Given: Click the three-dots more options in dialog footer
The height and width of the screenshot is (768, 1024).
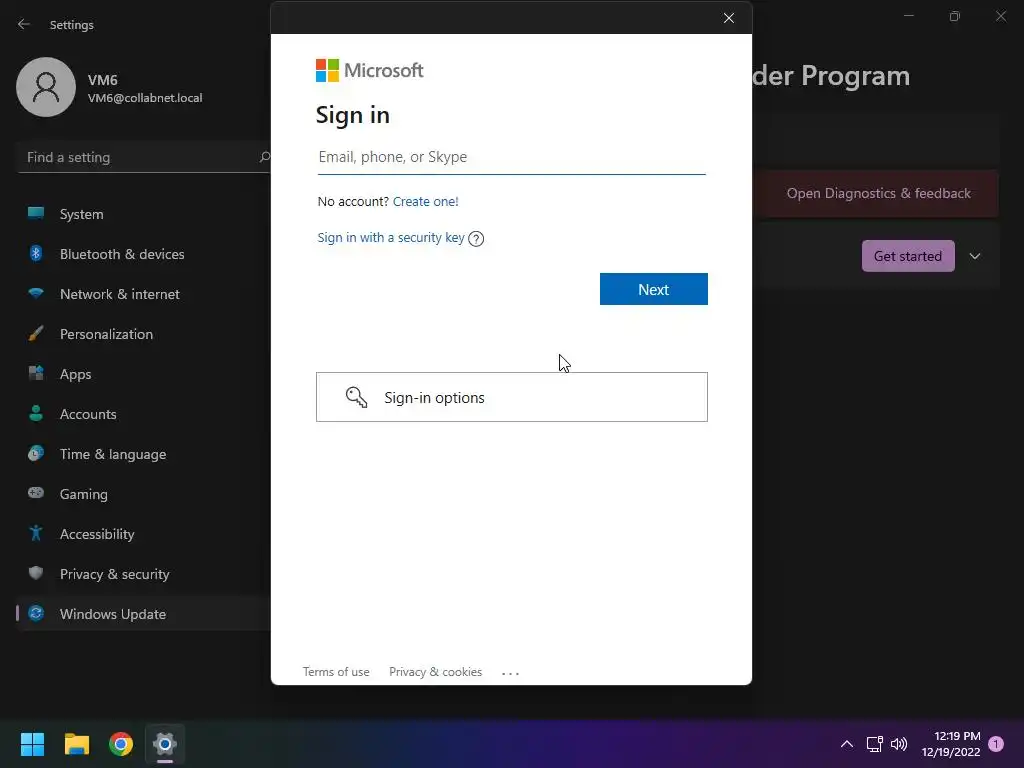Looking at the screenshot, I should tap(510, 673).
